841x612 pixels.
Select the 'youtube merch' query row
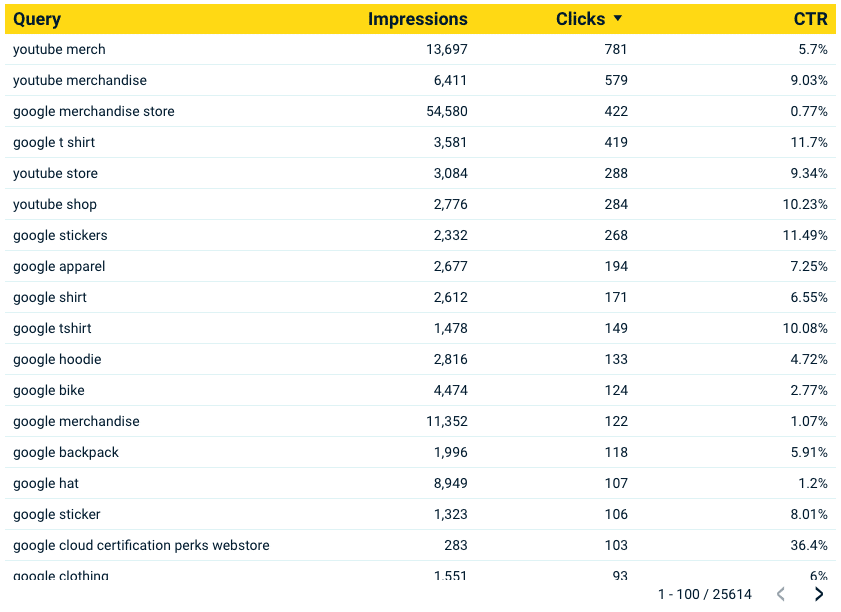59,50
